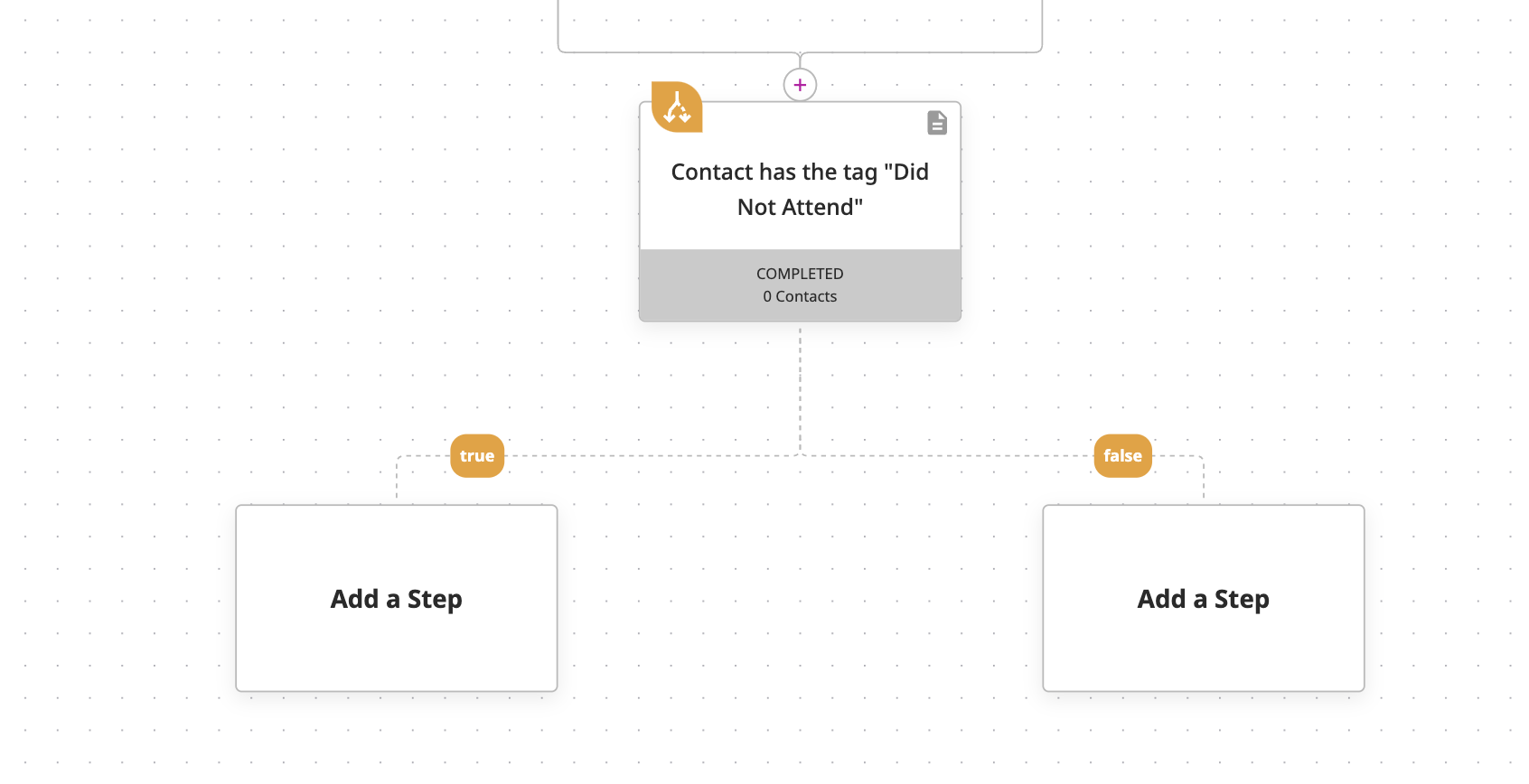Select the orange "false" branch badge

click(1122, 456)
